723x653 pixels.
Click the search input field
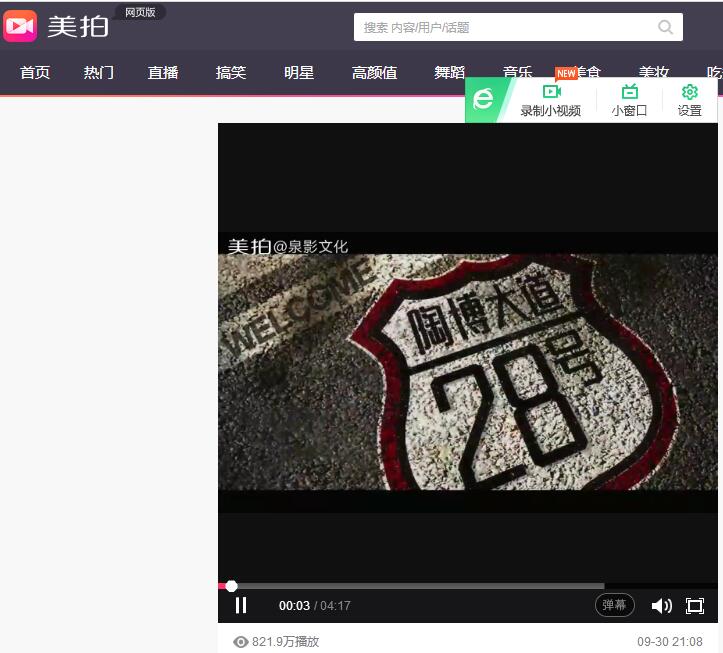505,27
